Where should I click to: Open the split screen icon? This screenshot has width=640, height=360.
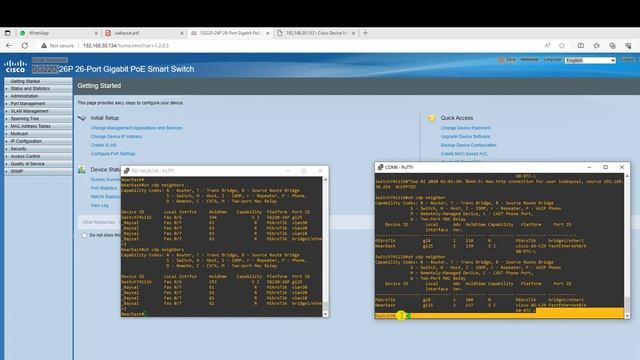(580, 45)
